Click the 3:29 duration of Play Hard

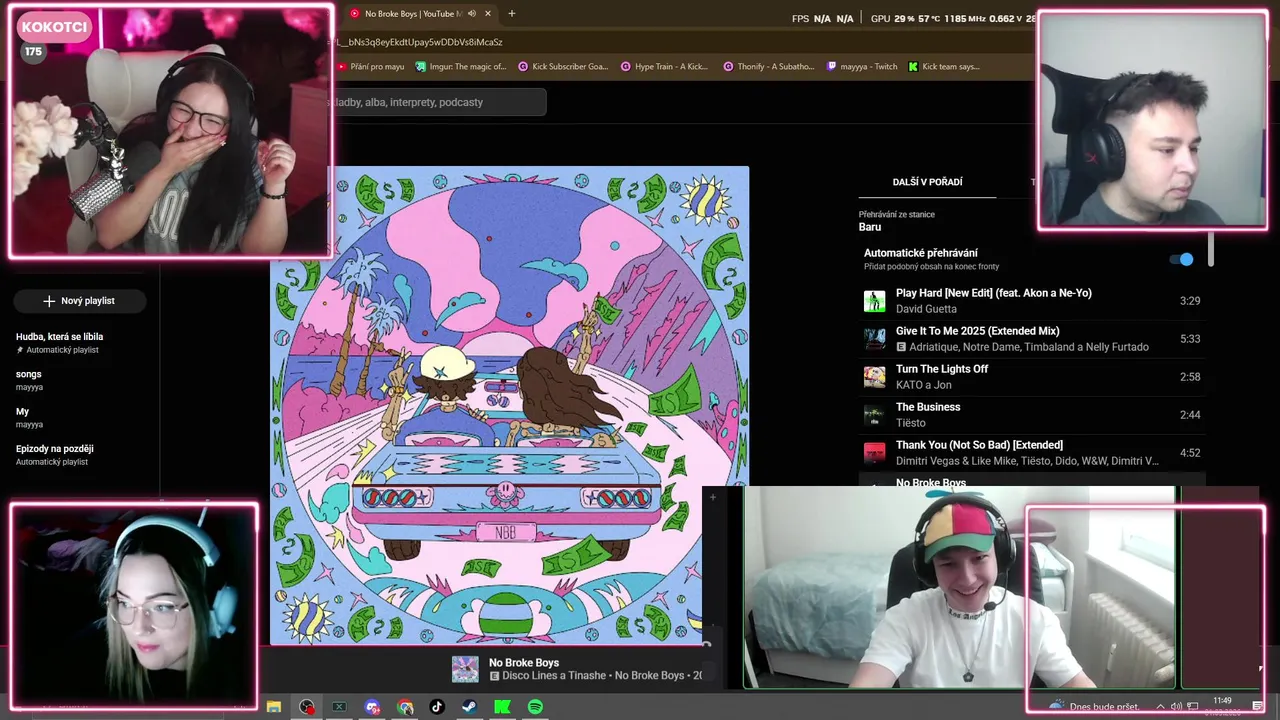click(x=1189, y=301)
